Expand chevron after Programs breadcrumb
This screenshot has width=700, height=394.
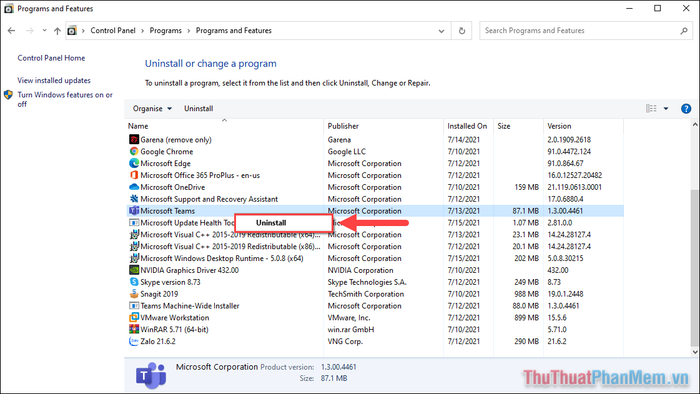(x=188, y=31)
